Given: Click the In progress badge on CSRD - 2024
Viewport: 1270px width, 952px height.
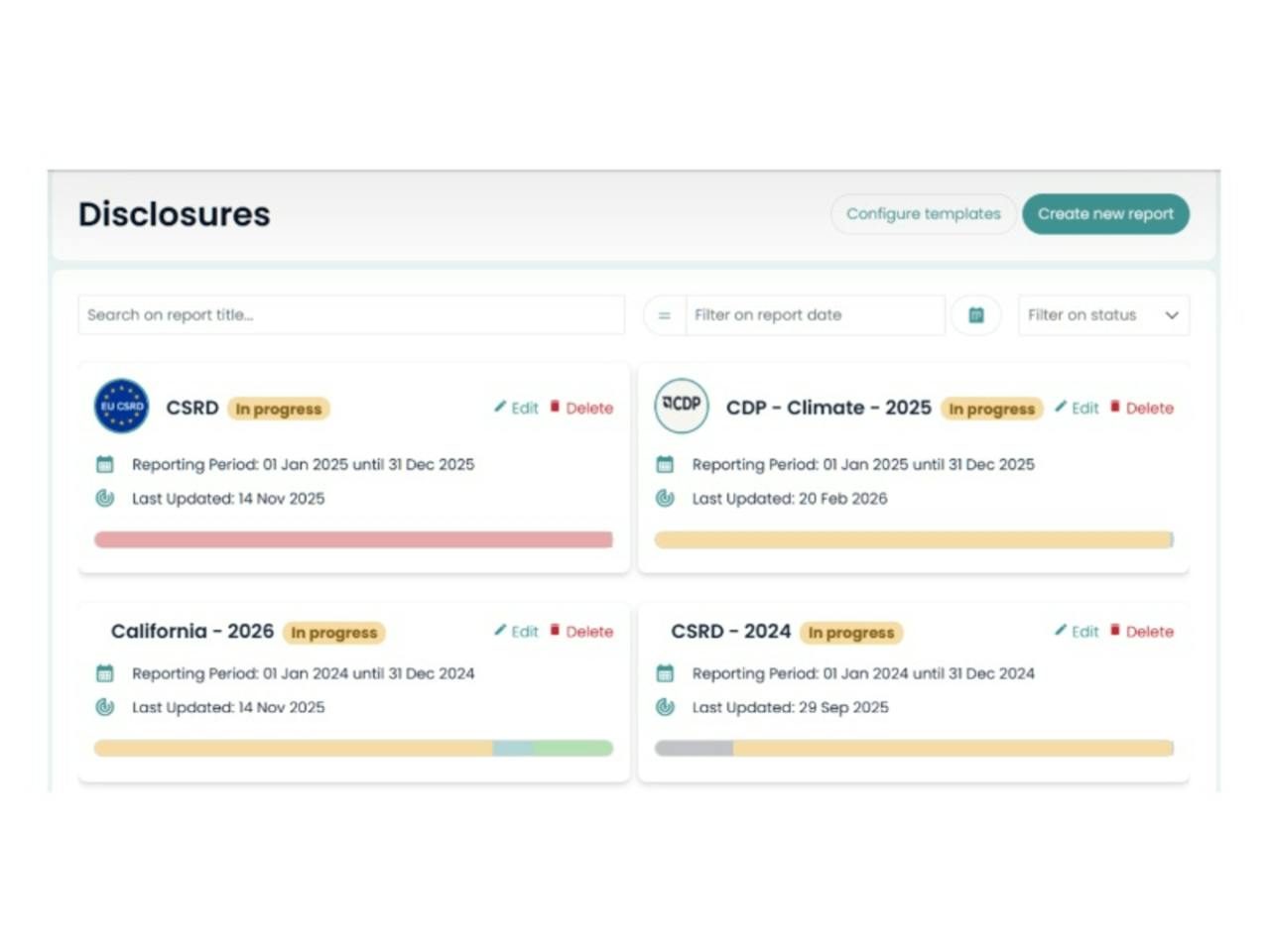Looking at the screenshot, I should (851, 633).
